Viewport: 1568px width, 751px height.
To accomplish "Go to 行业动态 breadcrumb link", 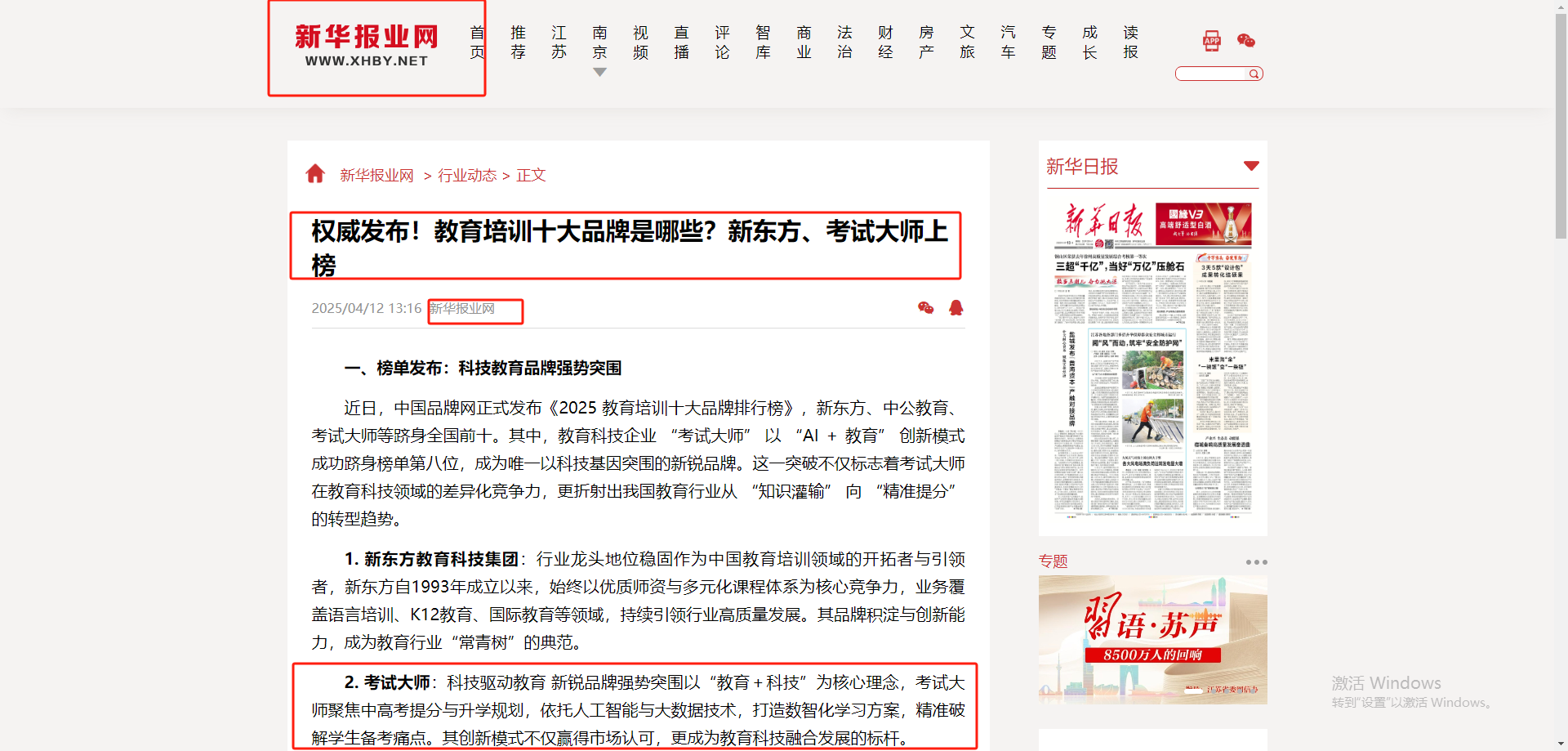I will (x=467, y=176).
